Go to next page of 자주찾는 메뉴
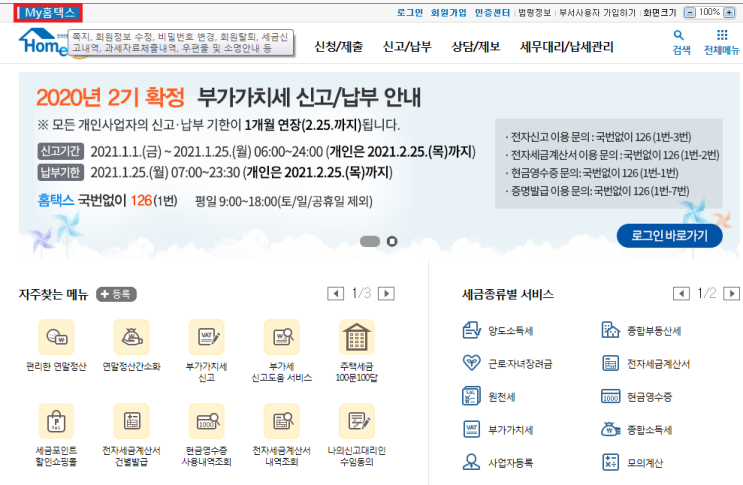This screenshot has height=485, width=743. 386,294
